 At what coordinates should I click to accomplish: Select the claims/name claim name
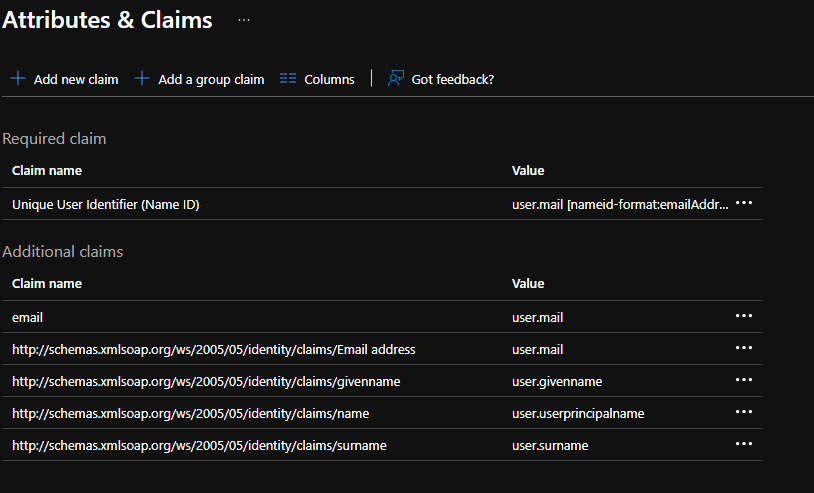pos(191,414)
